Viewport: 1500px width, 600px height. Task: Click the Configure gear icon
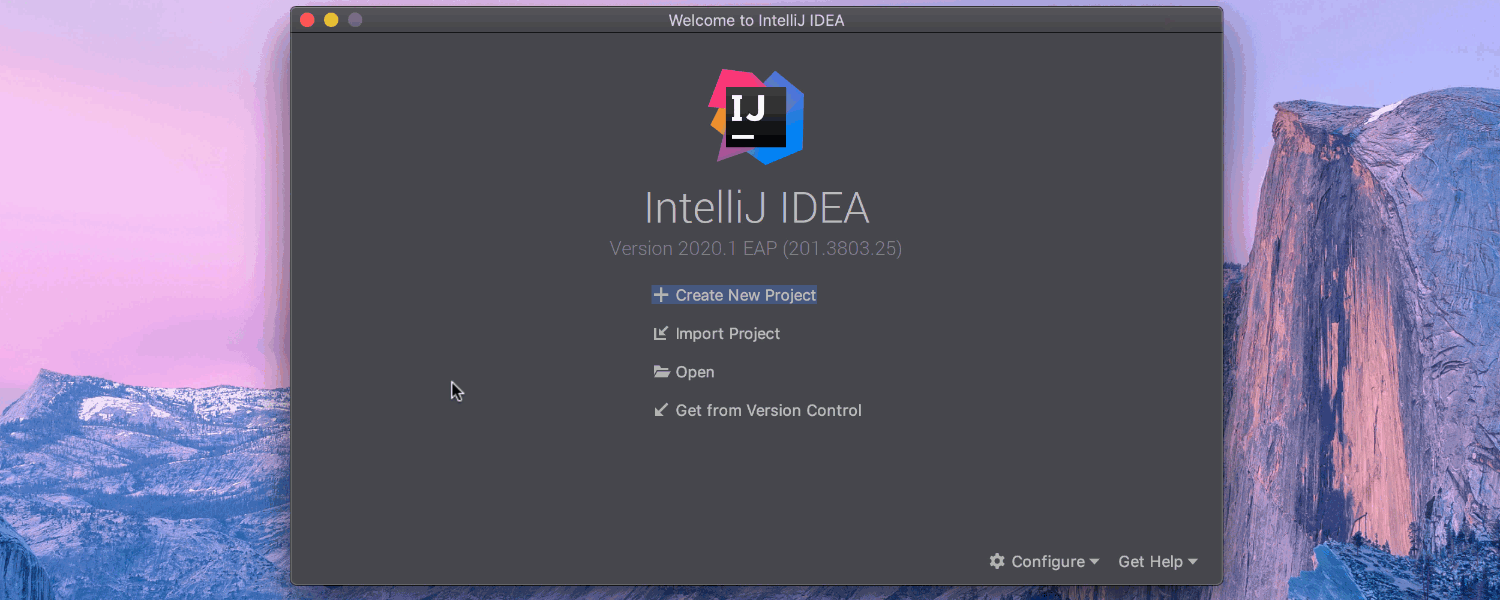point(997,562)
